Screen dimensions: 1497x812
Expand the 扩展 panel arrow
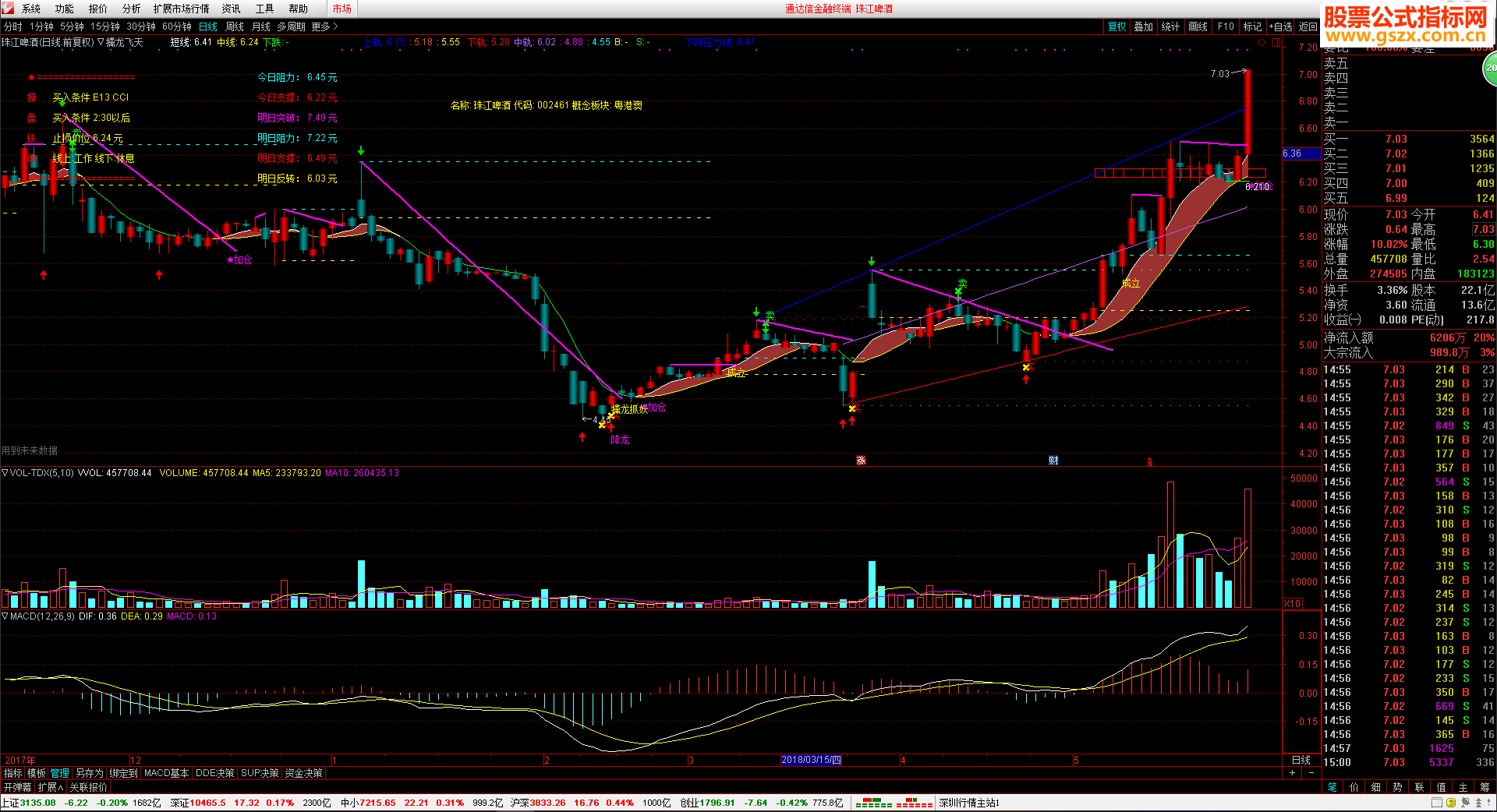pyautogui.click(x=51, y=787)
